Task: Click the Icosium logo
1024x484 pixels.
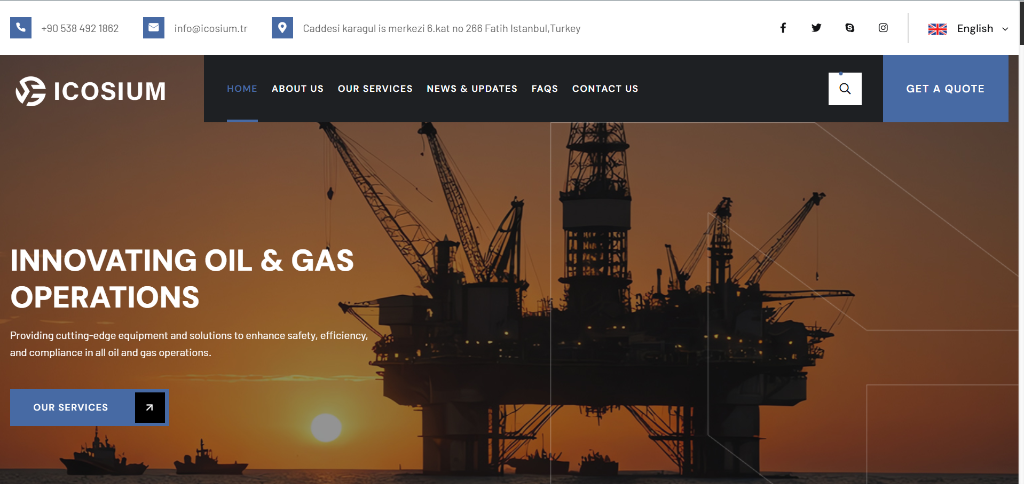Action: click(x=90, y=91)
